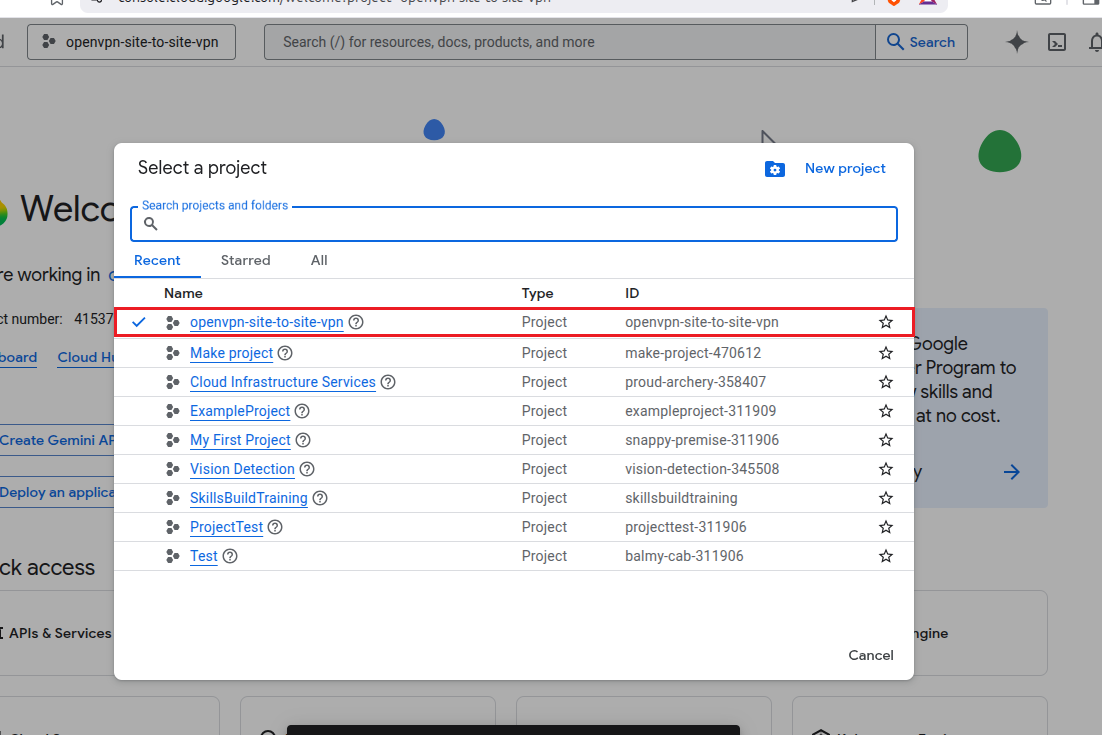The height and width of the screenshot is (735, 1102).
Task: Open the Make project link
Action: (x=231, y=353)
